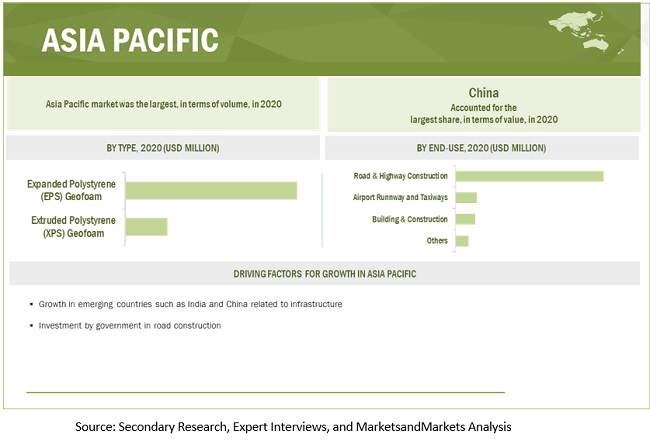Select the bullet about government road investment
Screen dimensions: 650x441
click(x=130, y=325)
